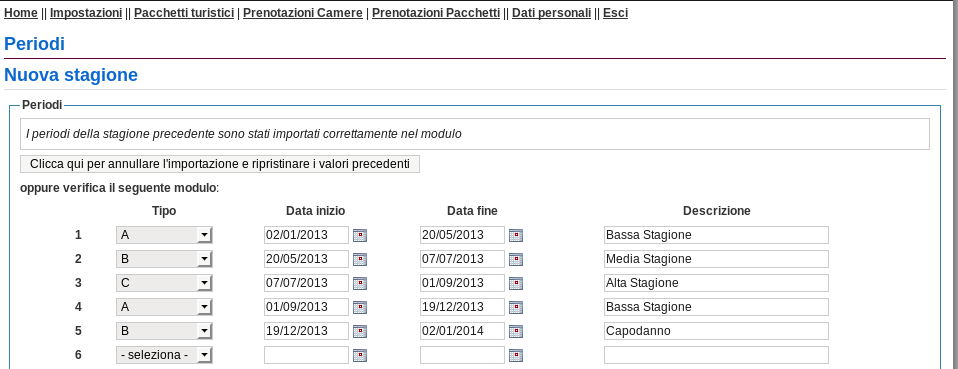The width and height of the screenshot is (958, 369).
Task: Click button to cancel import and restore values
Action: coord(220,164)
